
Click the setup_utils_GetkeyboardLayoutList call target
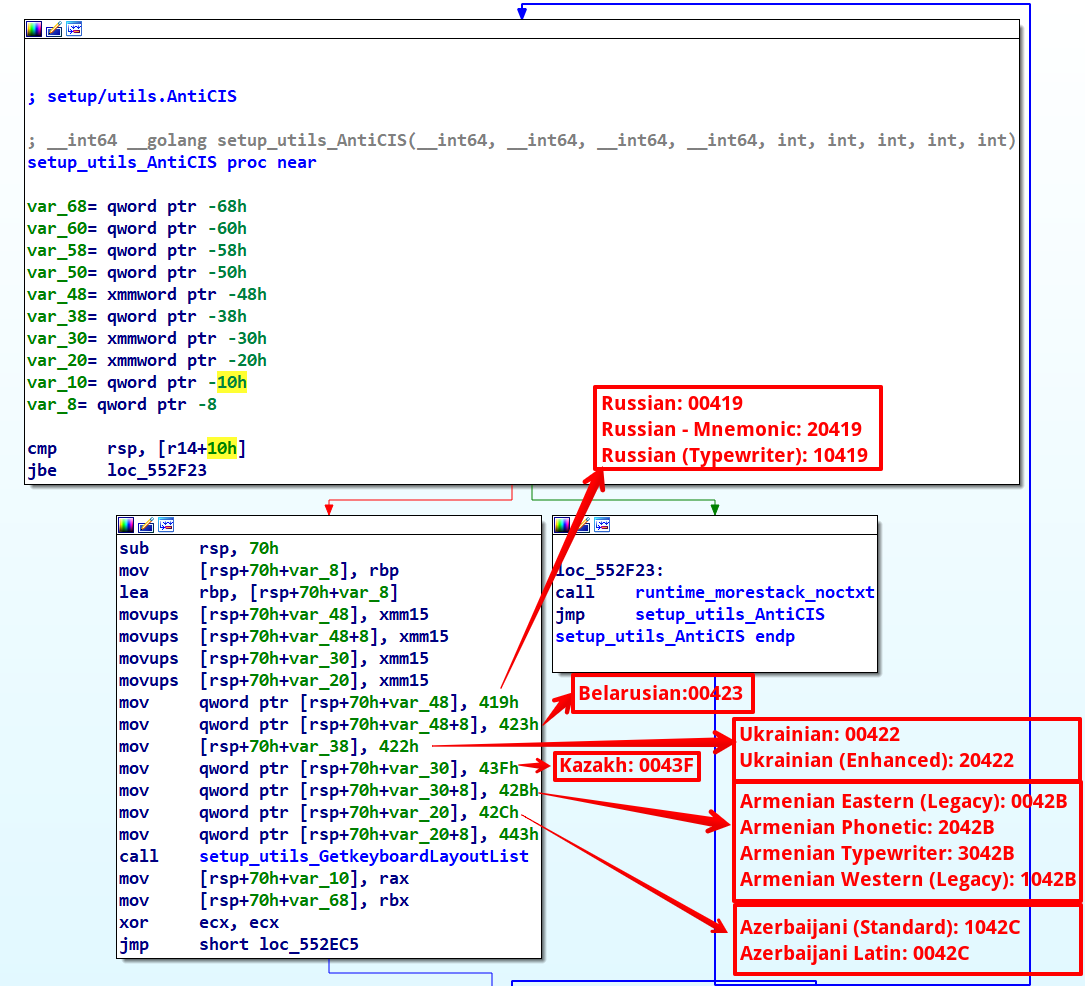pos(364,856)
